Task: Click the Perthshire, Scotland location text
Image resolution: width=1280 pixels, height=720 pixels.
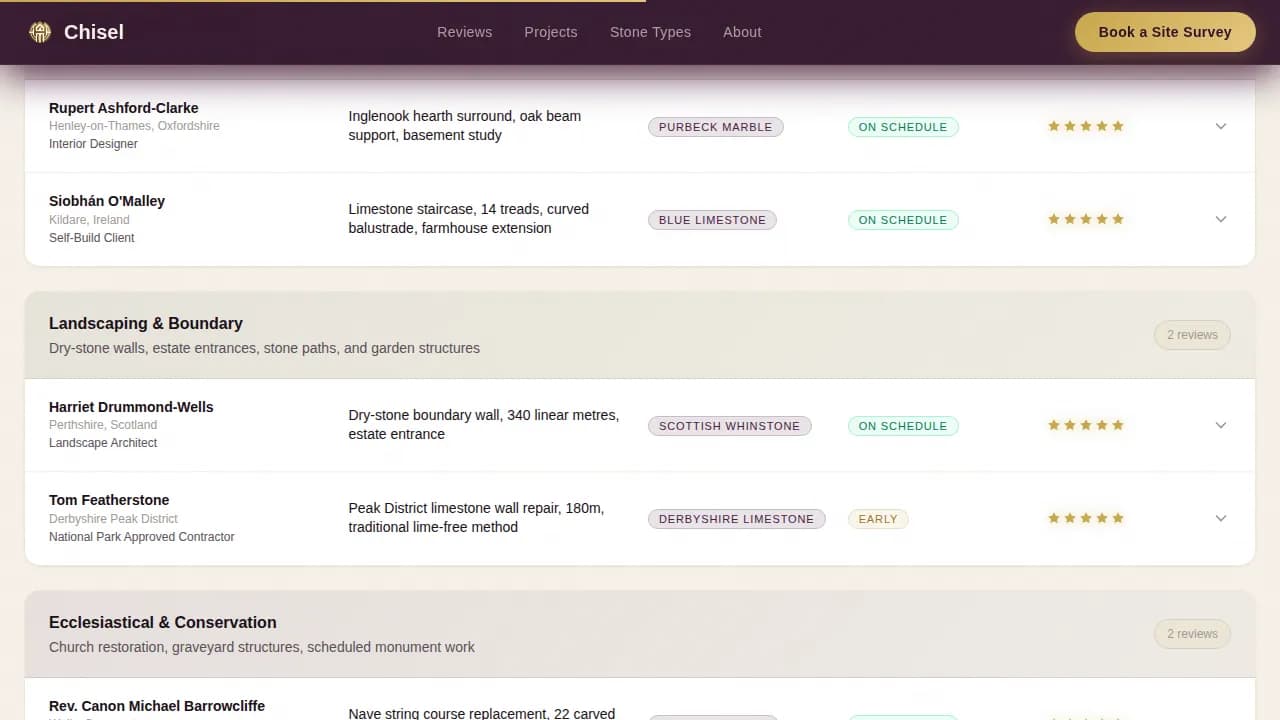Action: (103, 425)
